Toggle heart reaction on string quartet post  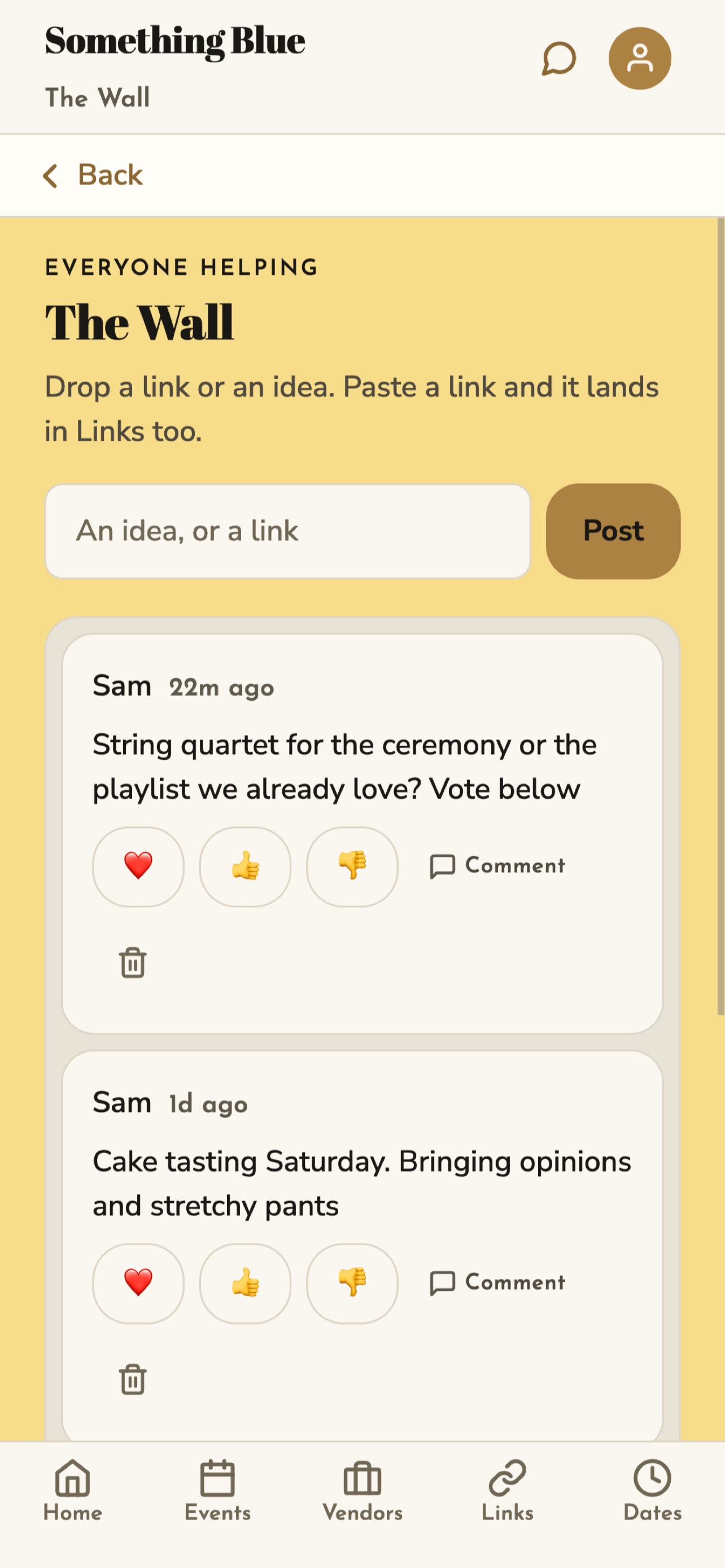pyautogui.click(x=138, y=866)
